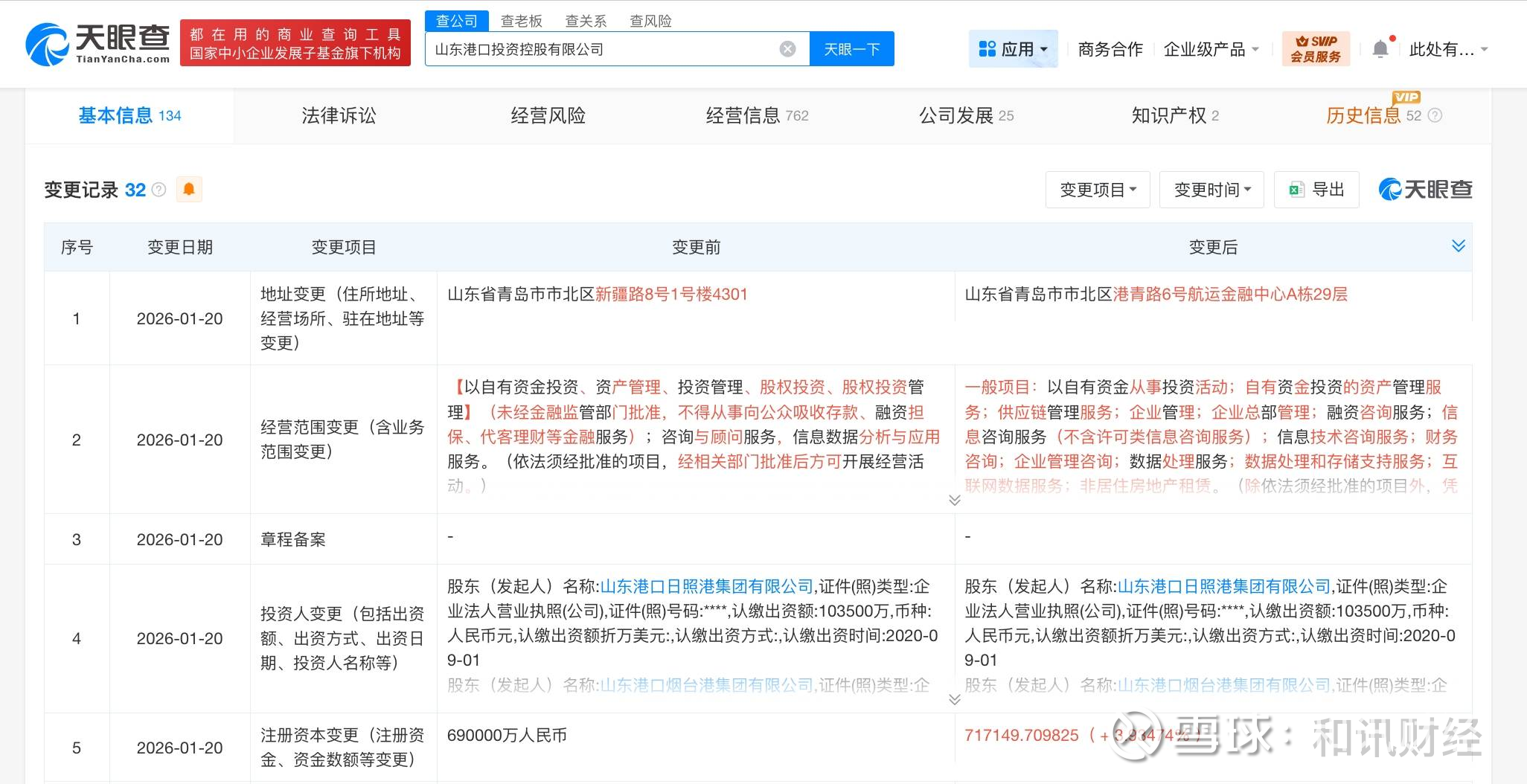Click blue double-chevron in table header

point(1459,246)
